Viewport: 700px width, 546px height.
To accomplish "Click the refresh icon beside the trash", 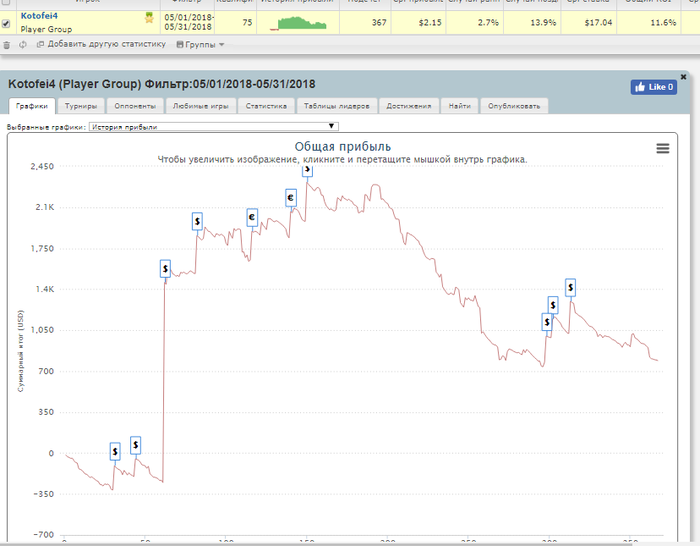I will (x=23, y=45).
